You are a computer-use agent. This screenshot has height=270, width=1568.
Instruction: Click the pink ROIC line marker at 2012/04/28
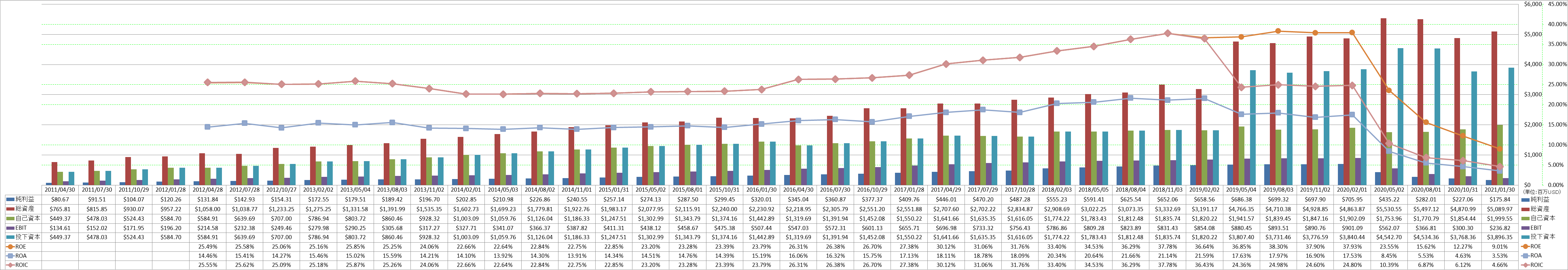pos(207,82)
